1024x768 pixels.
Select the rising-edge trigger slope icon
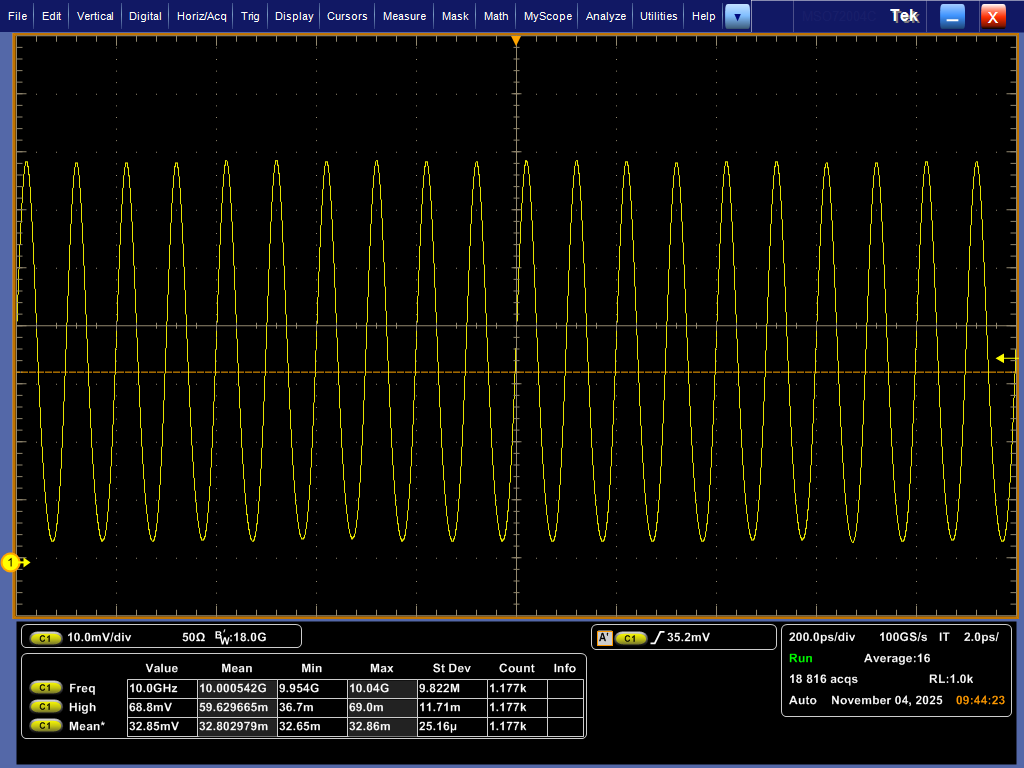click(659, 636)
